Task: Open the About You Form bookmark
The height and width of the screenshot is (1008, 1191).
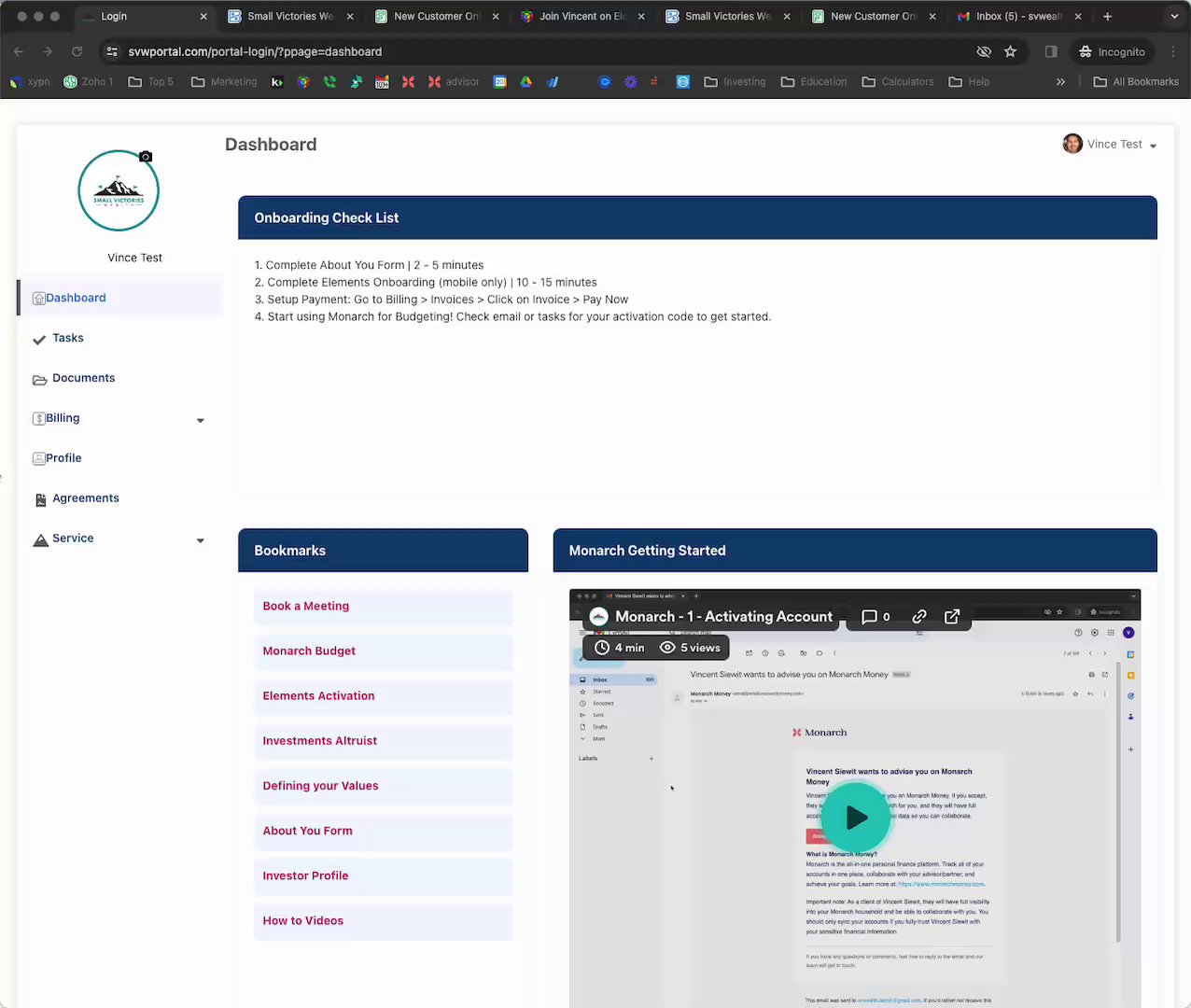Action: [x=383, y=831]
